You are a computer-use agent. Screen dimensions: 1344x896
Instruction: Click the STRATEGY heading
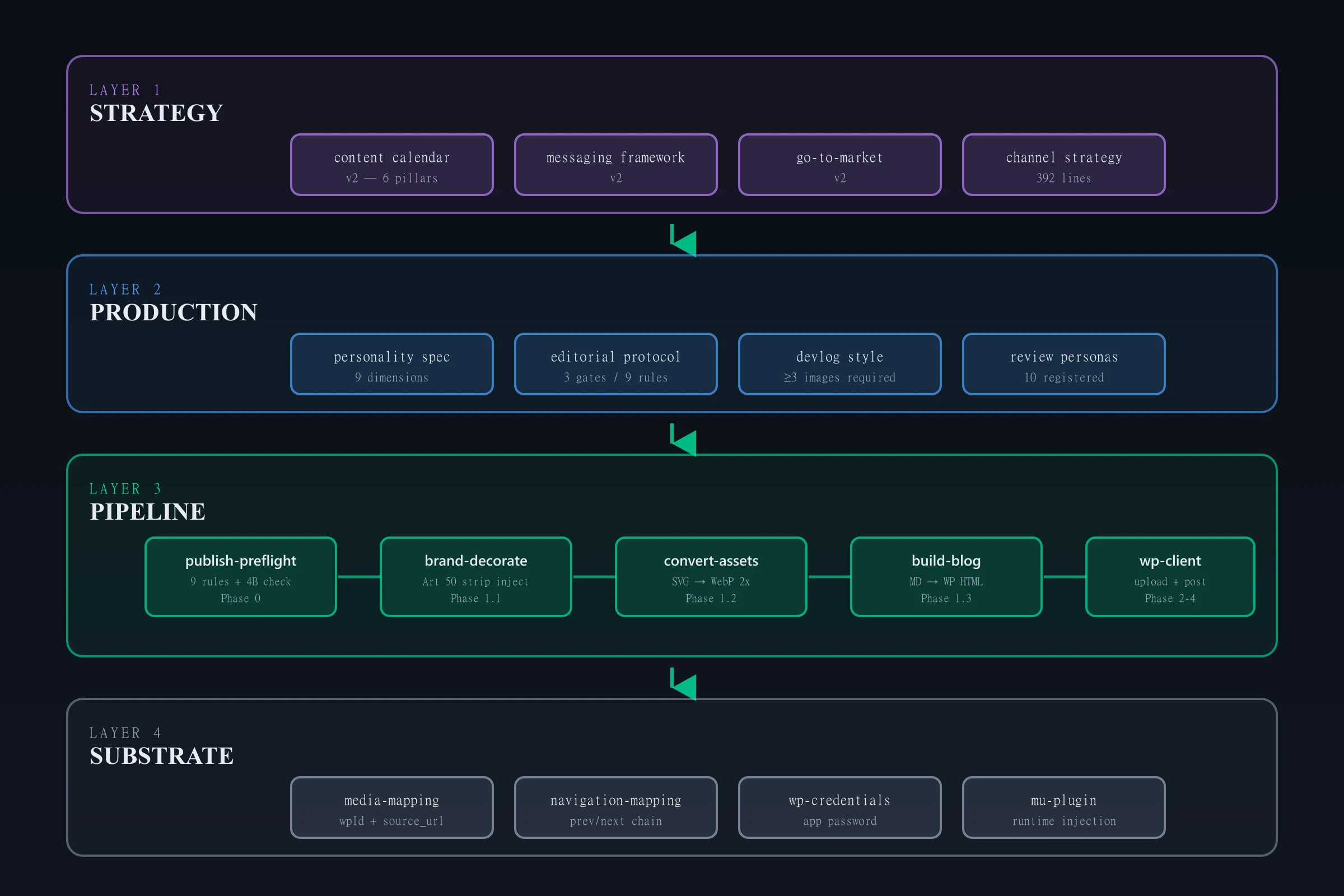tap(156, 113)
